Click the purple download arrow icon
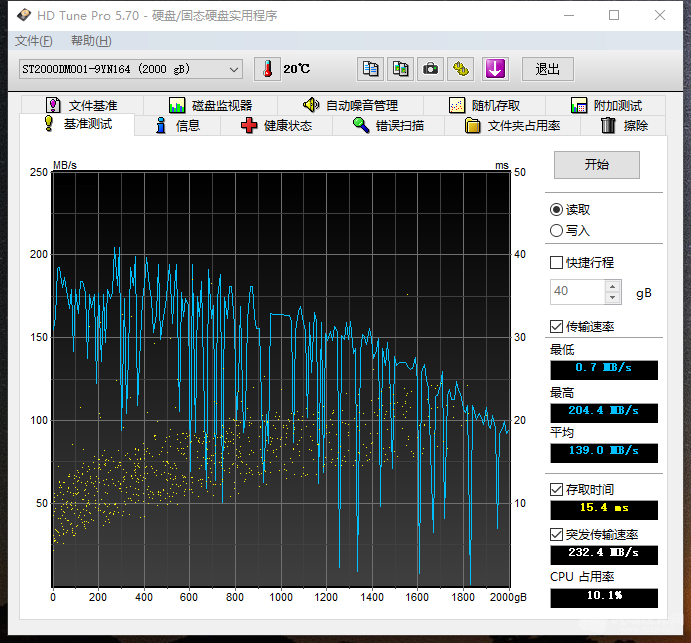Image resolution: width=691 pixels, height=643 pixels. [495, 69]
